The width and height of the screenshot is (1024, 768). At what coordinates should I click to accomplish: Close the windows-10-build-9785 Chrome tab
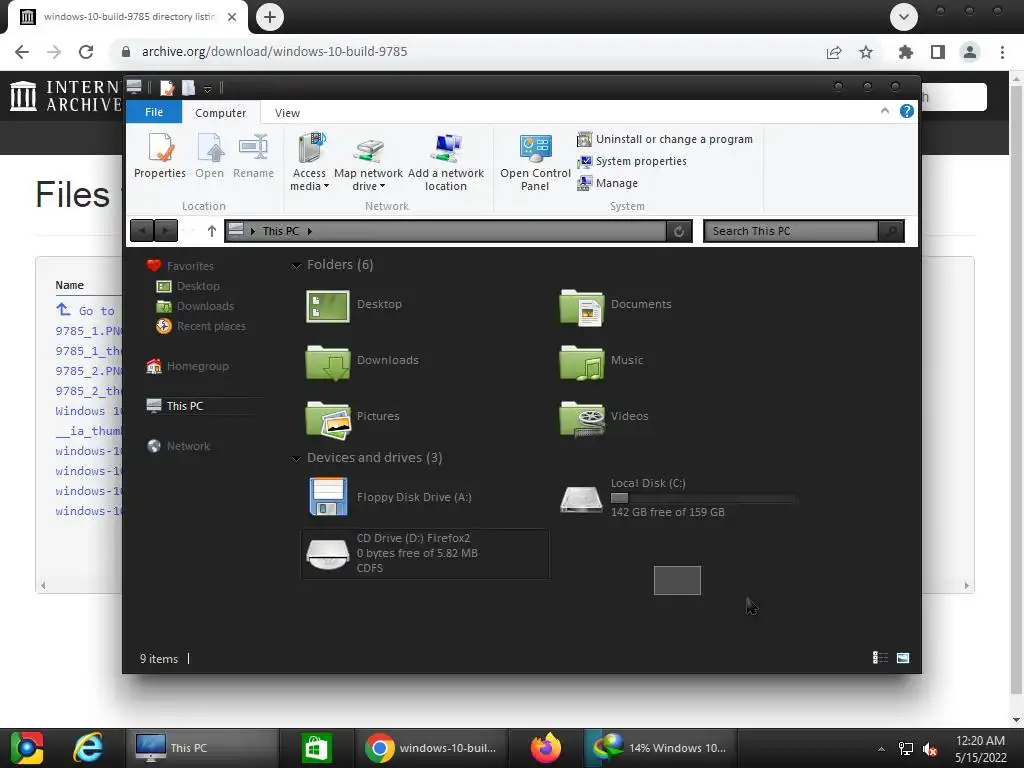coord(232,17)
